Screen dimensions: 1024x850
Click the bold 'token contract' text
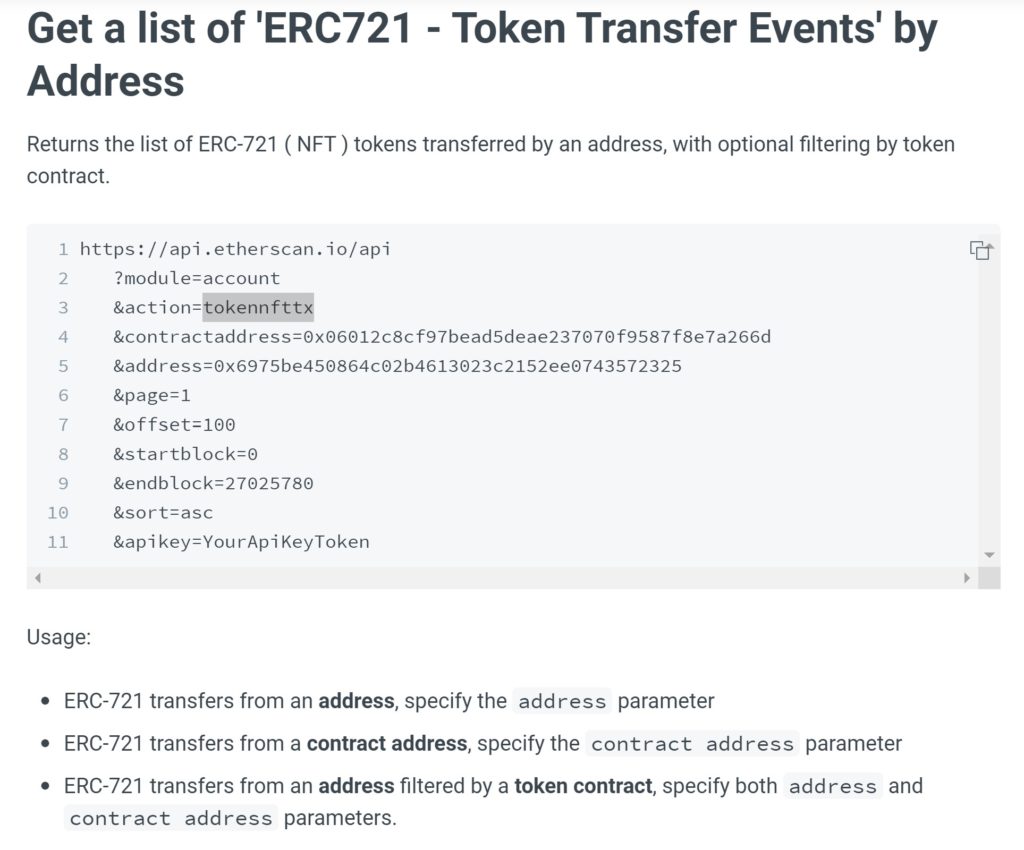click(583, 786)
